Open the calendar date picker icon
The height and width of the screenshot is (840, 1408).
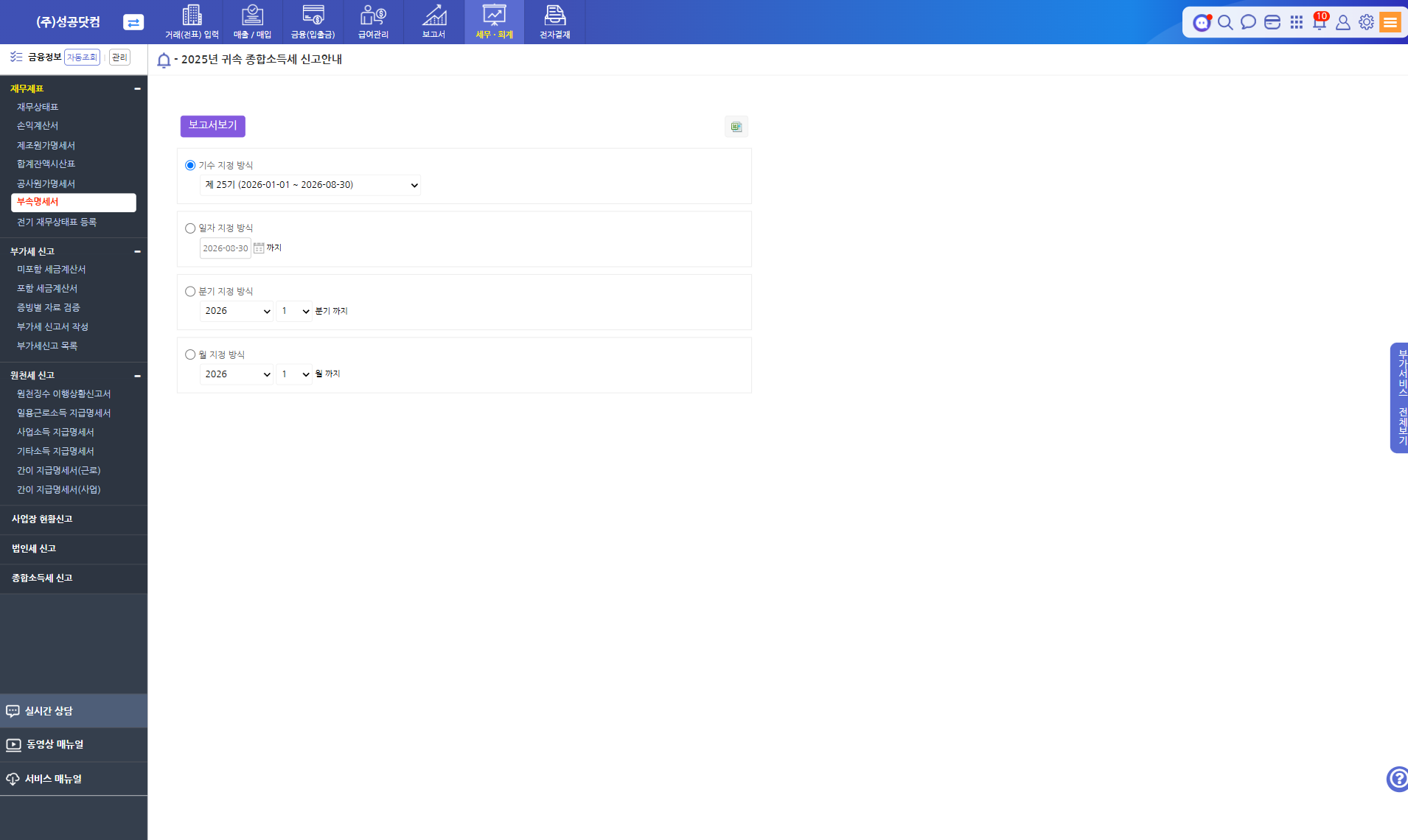tap(259, 248)
